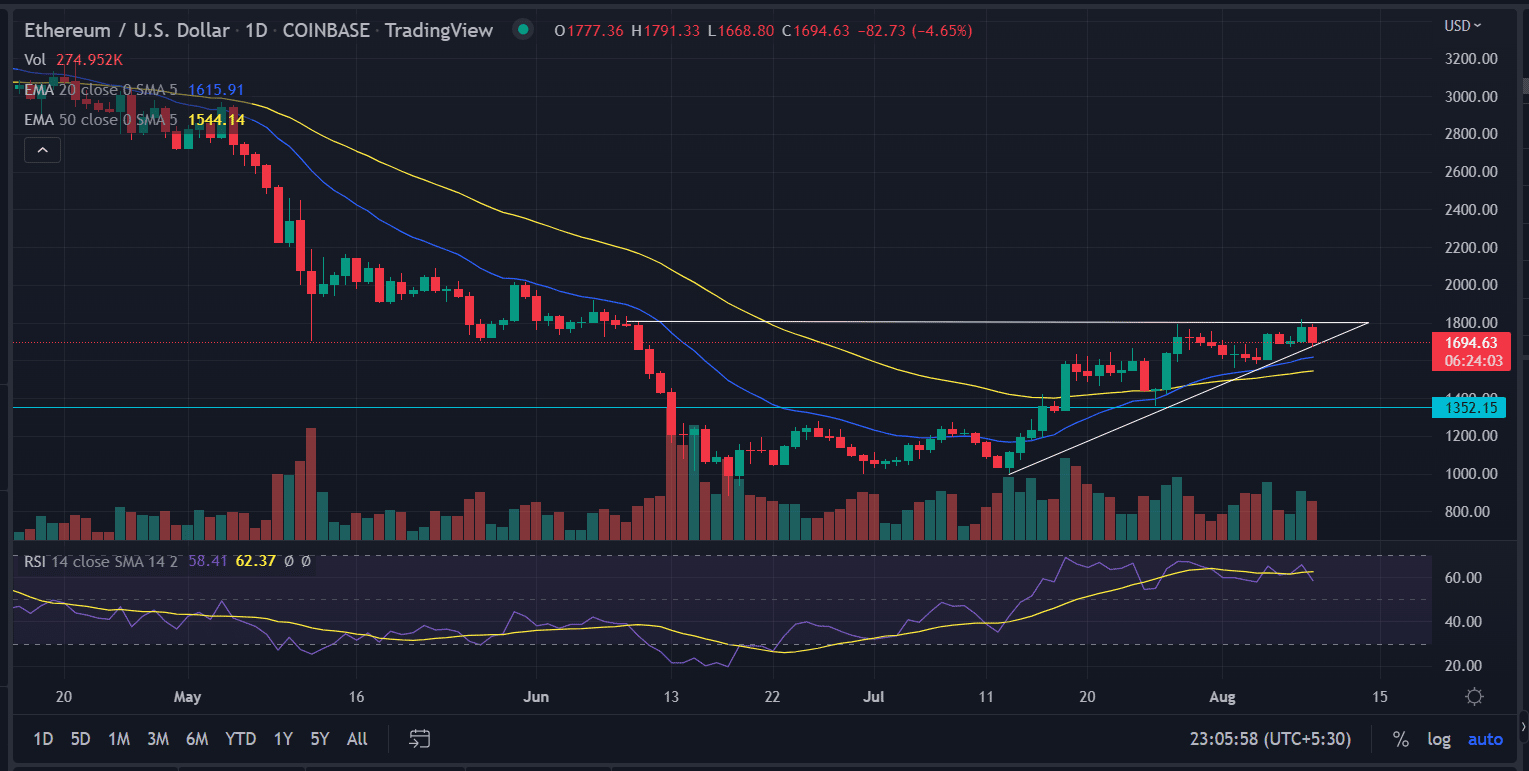Show All time range data

tap(357, 739)
